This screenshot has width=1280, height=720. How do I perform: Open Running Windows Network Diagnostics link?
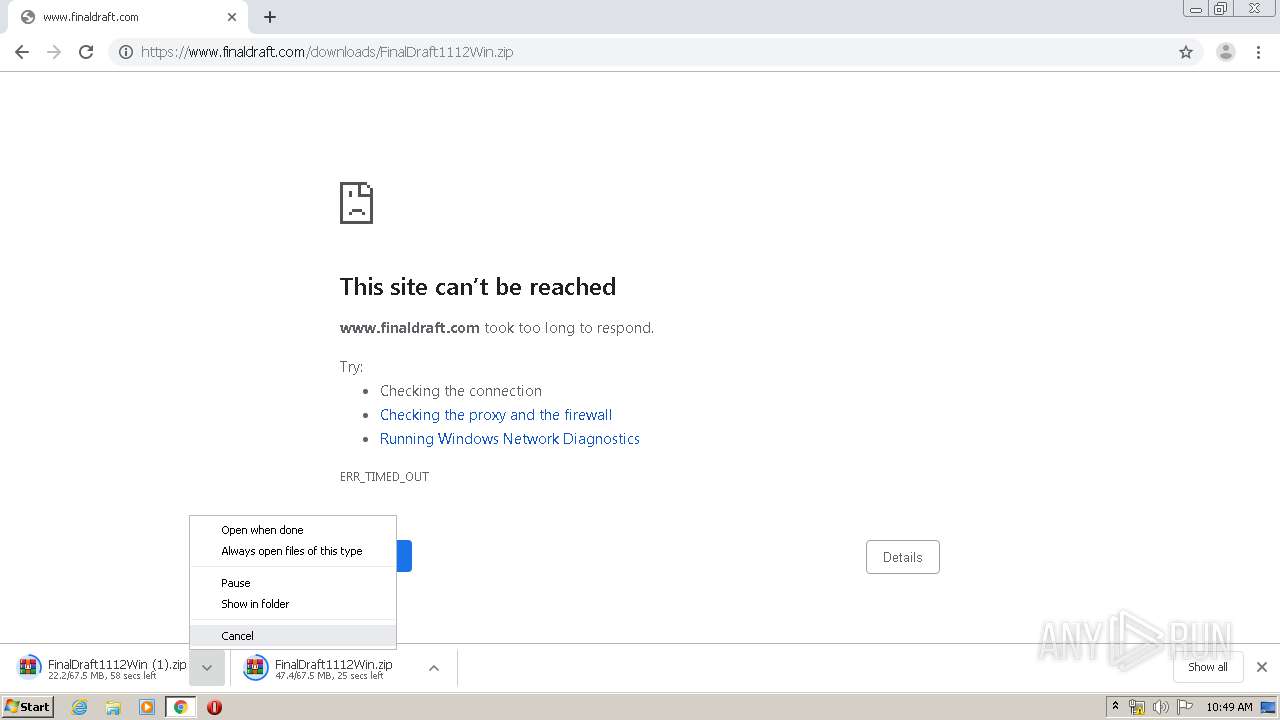[x=510, y=439]
